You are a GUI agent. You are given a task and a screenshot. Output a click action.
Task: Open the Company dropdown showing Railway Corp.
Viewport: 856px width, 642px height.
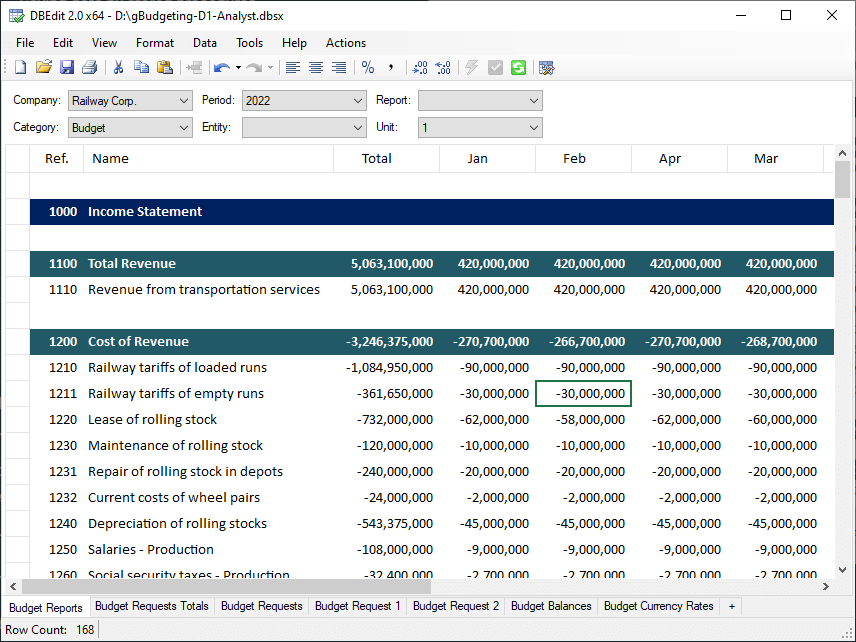(x=130, y=100)
